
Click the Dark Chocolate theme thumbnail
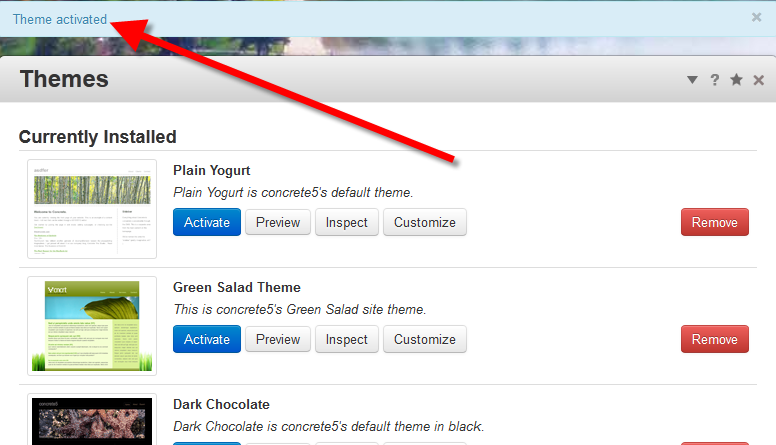[92, 420]
